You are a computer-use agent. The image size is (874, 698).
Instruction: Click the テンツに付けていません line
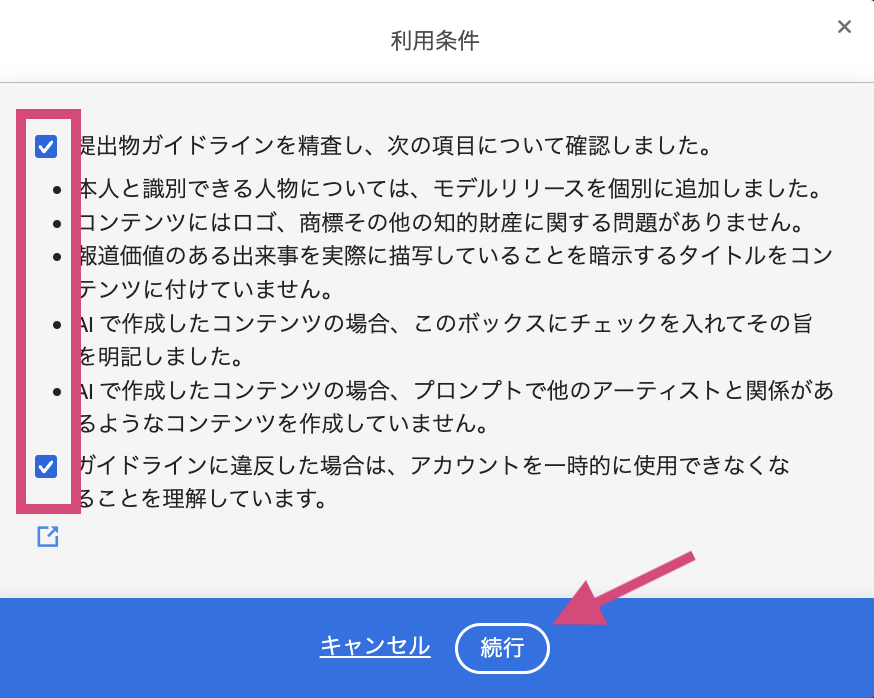[x=206, y=289]
